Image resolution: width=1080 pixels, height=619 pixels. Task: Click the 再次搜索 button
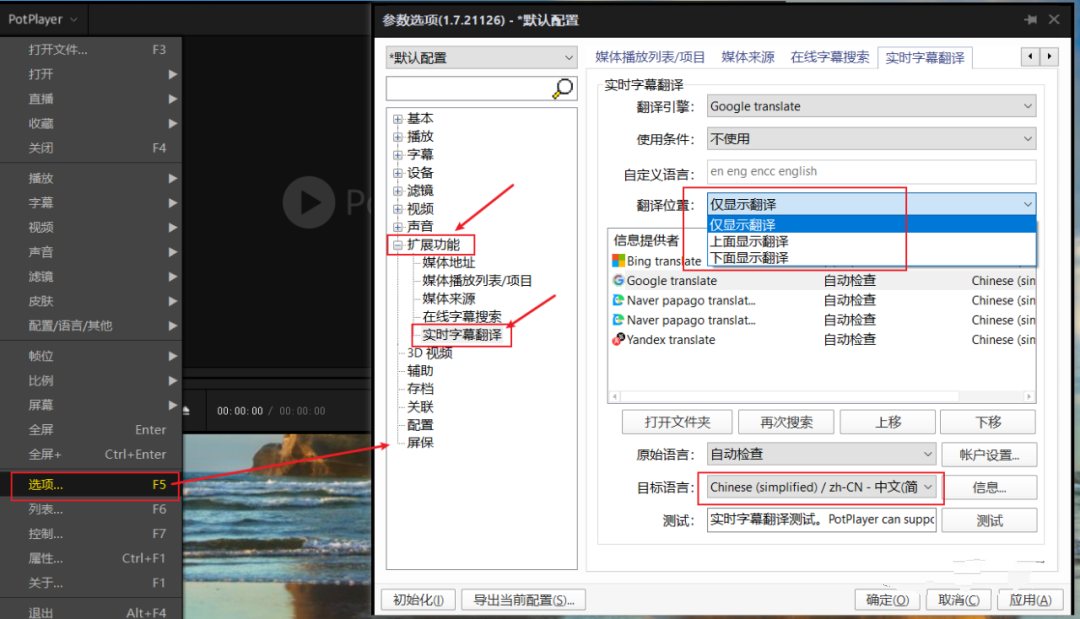click(786, 422)
